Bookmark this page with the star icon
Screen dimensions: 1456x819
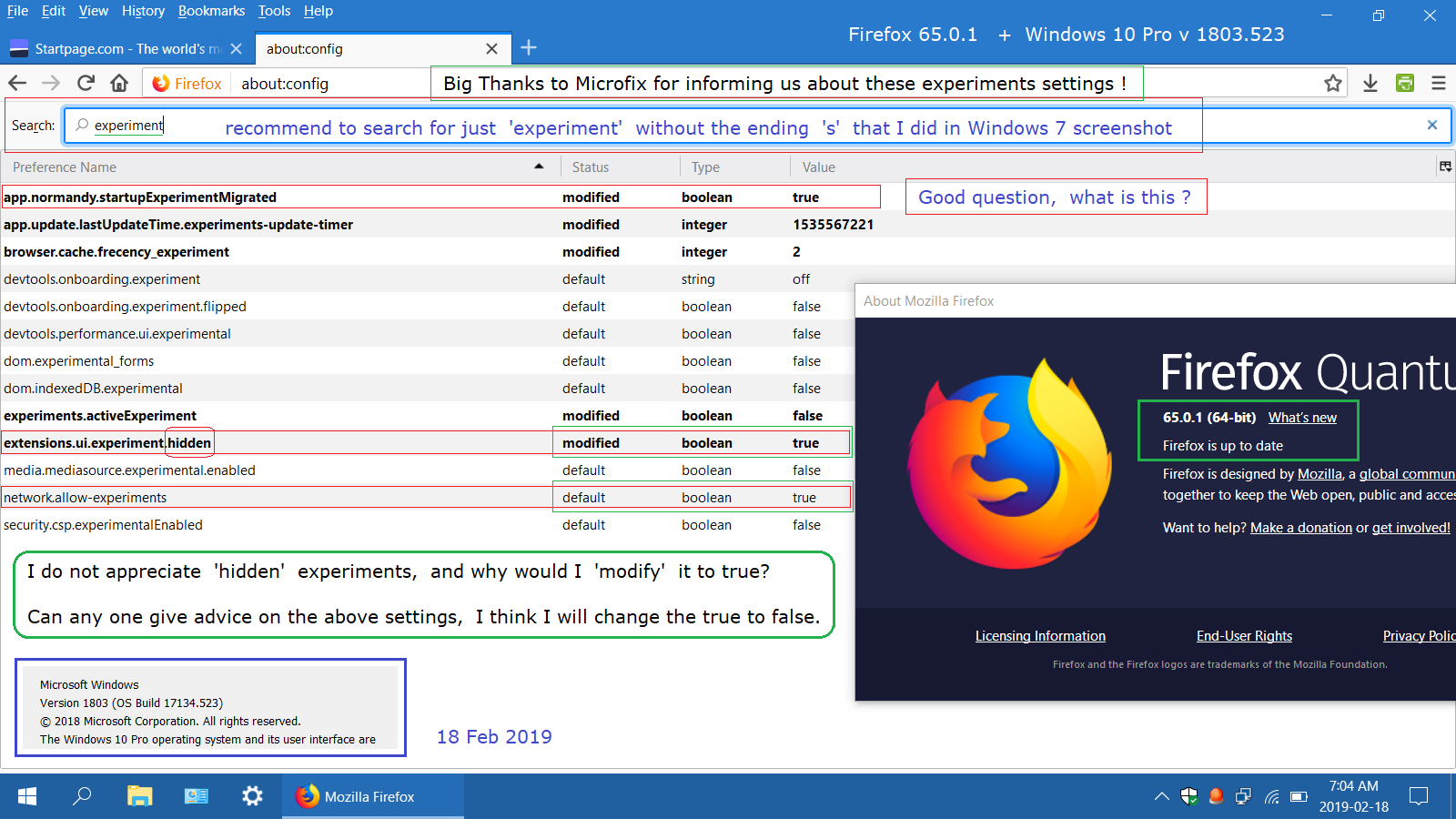1333,83
